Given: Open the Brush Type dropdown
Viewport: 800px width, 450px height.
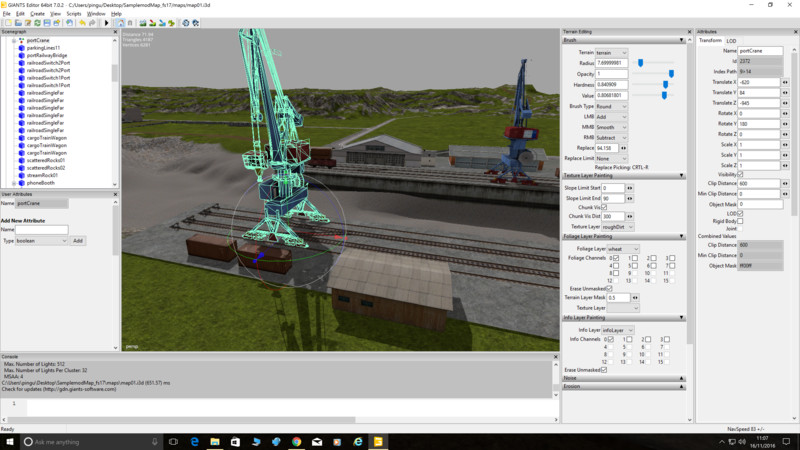Looking at the screenshot, I should 611,107.
